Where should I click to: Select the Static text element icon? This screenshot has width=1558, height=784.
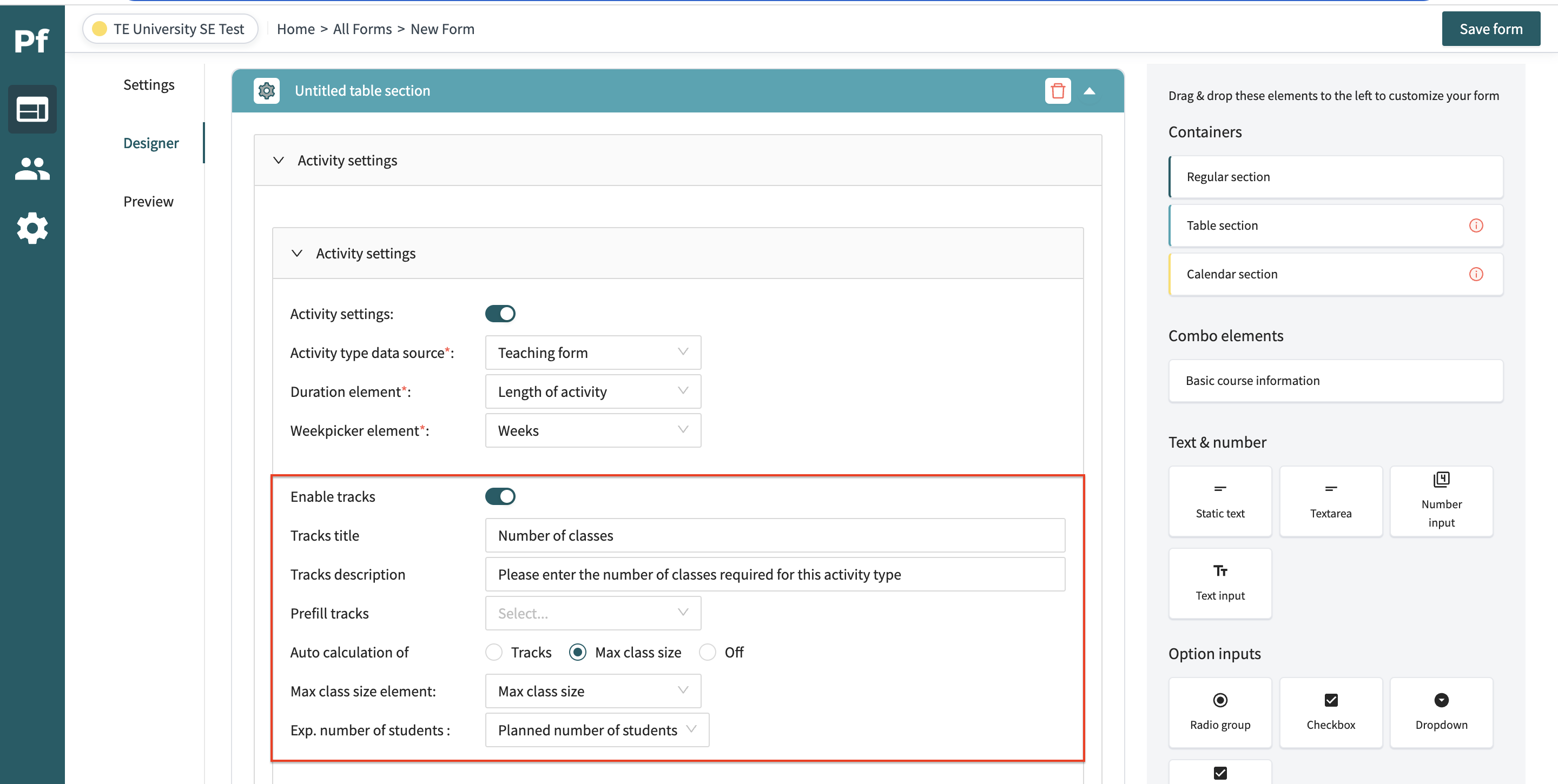tap(1220, 488)
